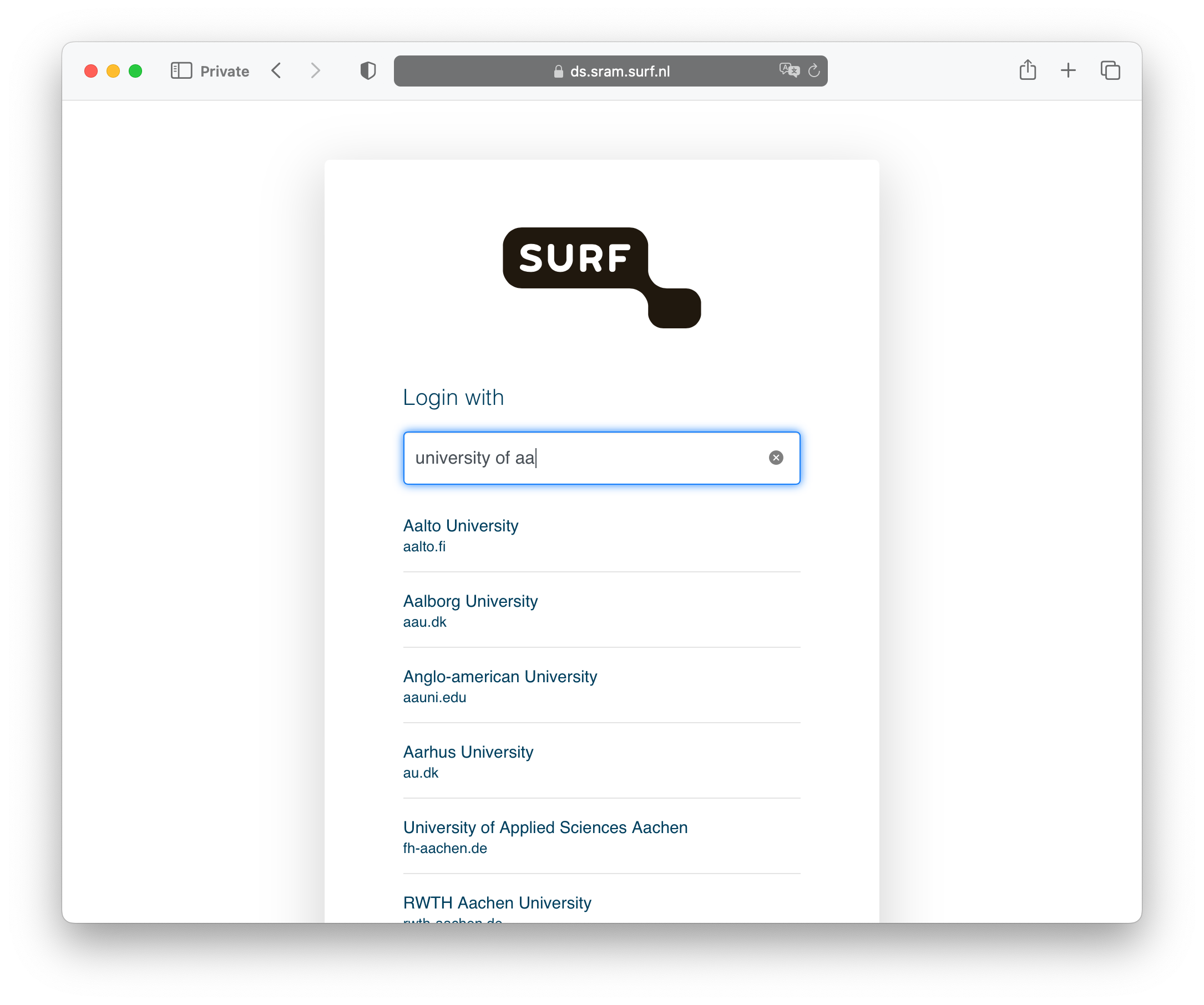The width and height of the screenshot is (1204, 1005).
Task: Select Anglo-american University
Action: (x=601, y=687)
